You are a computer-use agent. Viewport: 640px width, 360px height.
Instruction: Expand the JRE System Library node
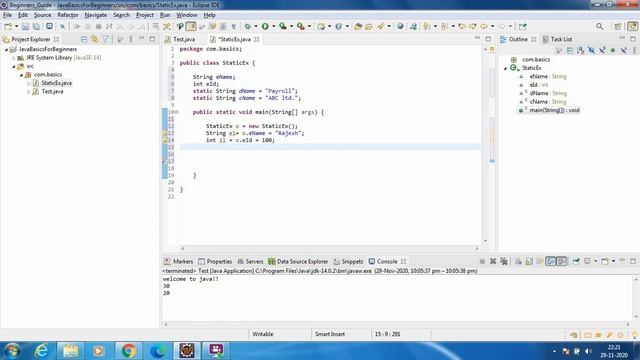13,58
